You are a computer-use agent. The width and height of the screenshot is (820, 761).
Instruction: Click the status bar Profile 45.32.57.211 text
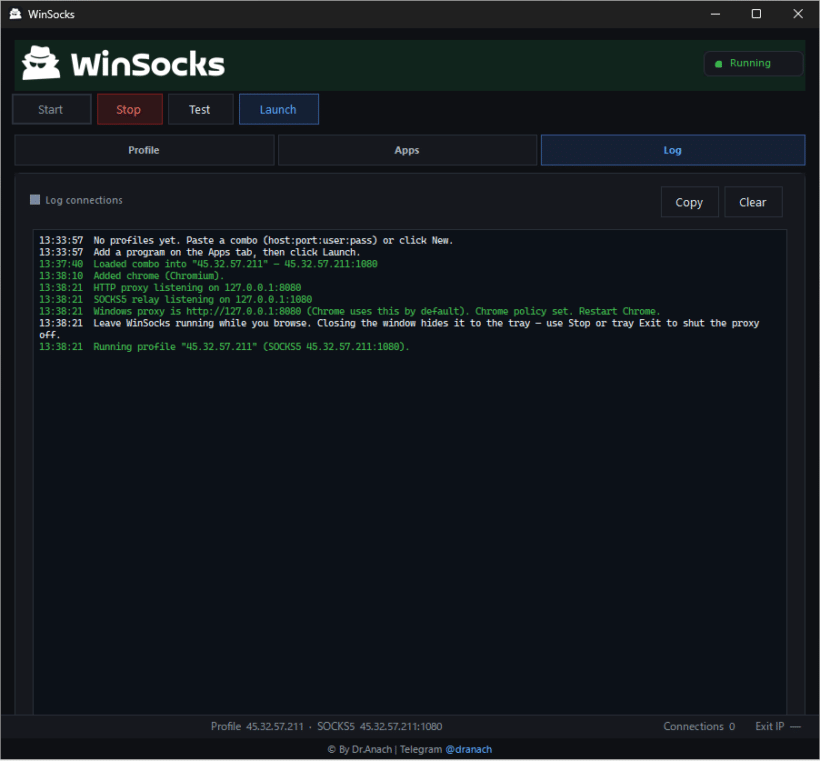click(257, 726)
